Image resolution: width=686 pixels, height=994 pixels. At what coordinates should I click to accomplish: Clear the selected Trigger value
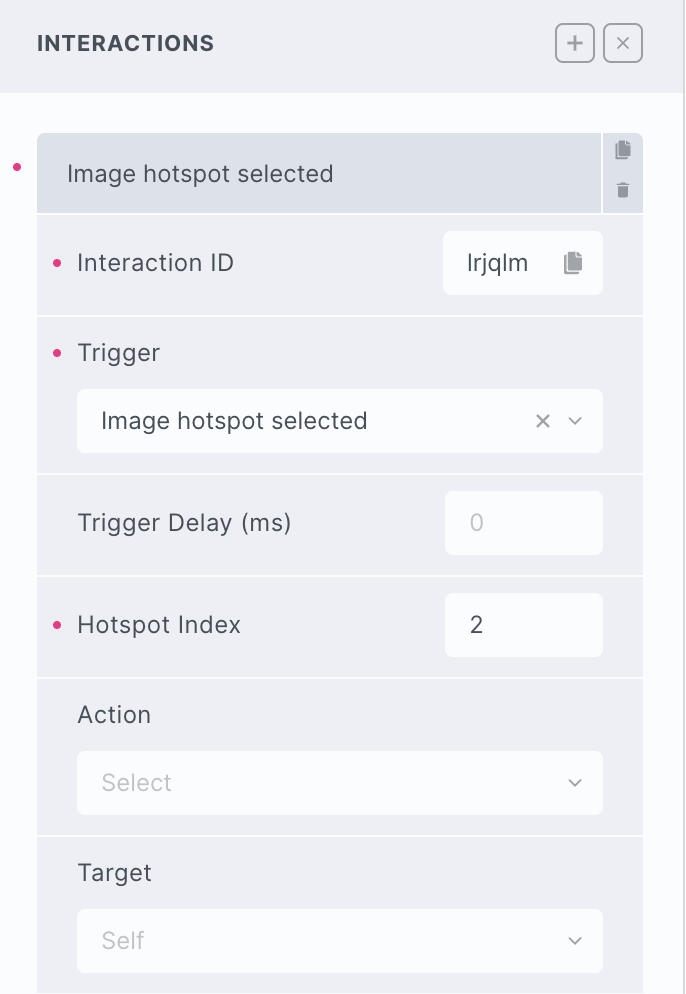pos(543,421)
